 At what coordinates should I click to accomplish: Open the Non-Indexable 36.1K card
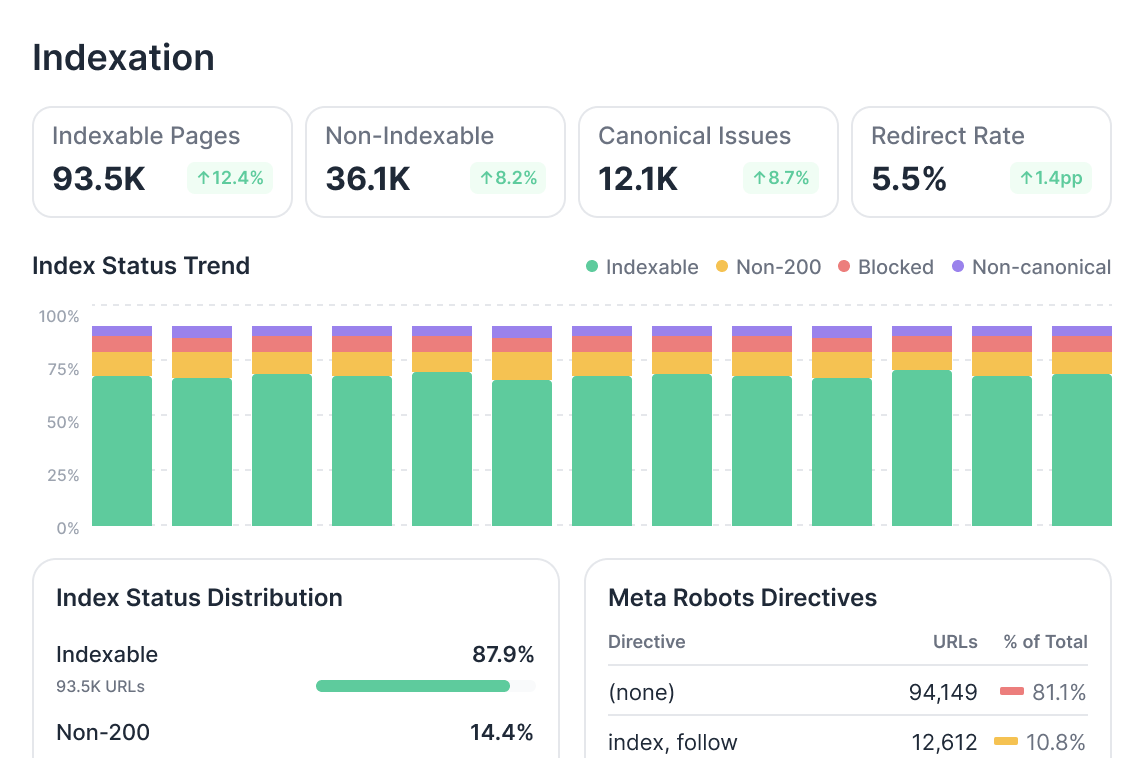(436, 162)
